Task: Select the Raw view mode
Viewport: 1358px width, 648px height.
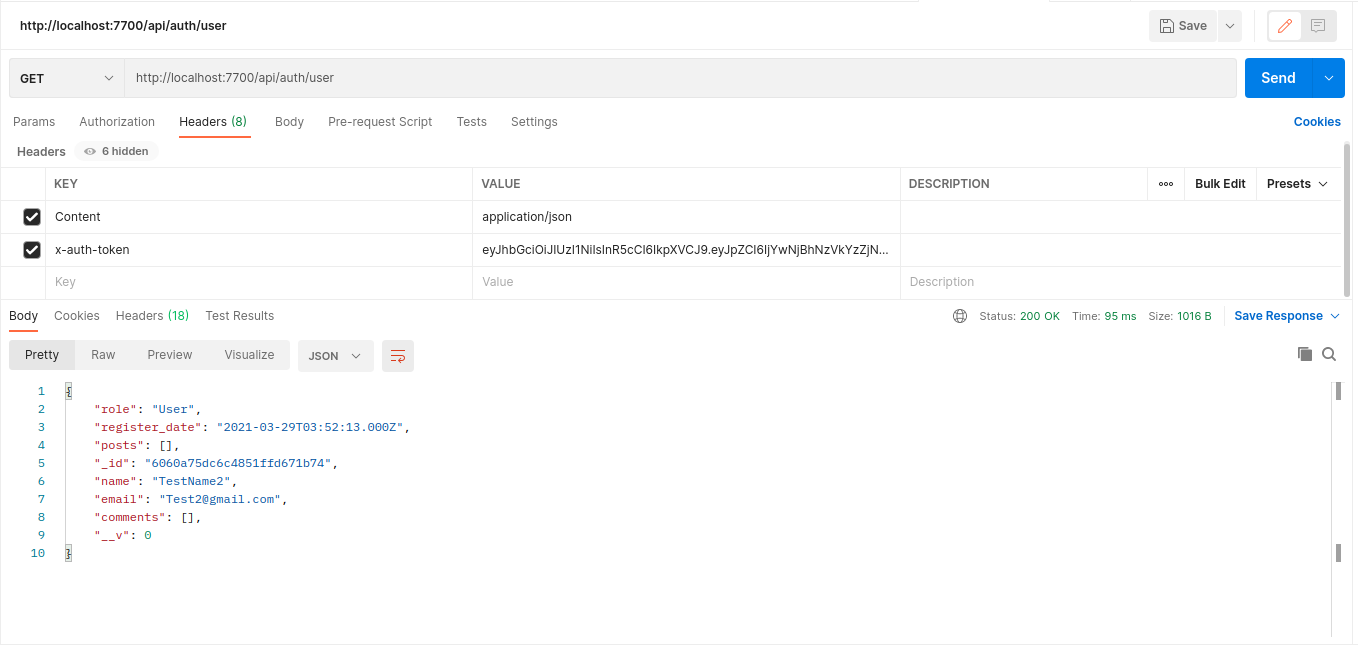Action: (x=103, y=355)
